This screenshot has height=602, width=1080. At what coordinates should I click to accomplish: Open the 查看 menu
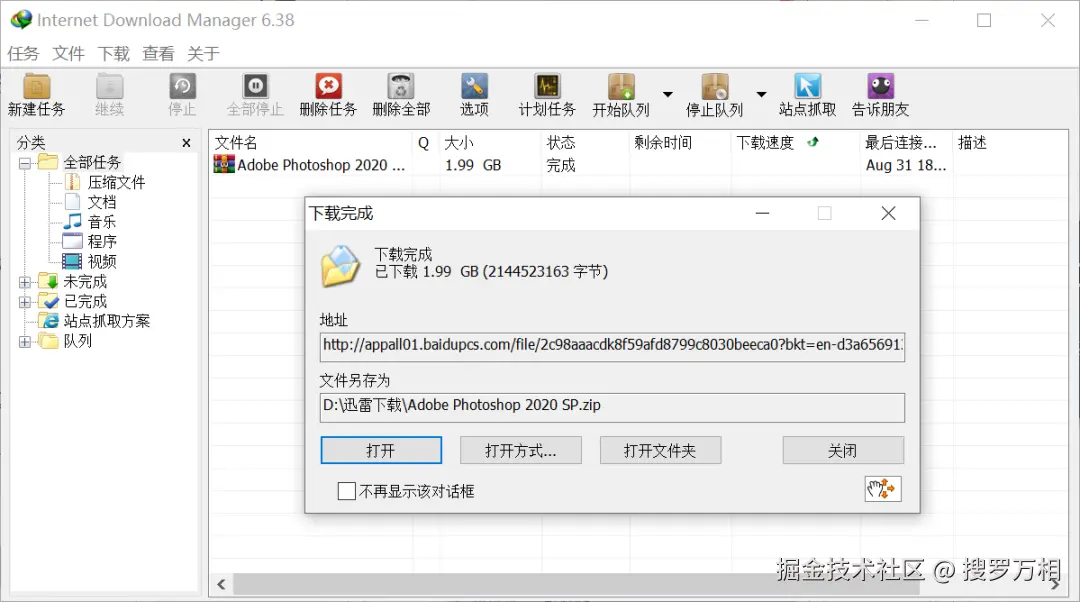[158, 54]
